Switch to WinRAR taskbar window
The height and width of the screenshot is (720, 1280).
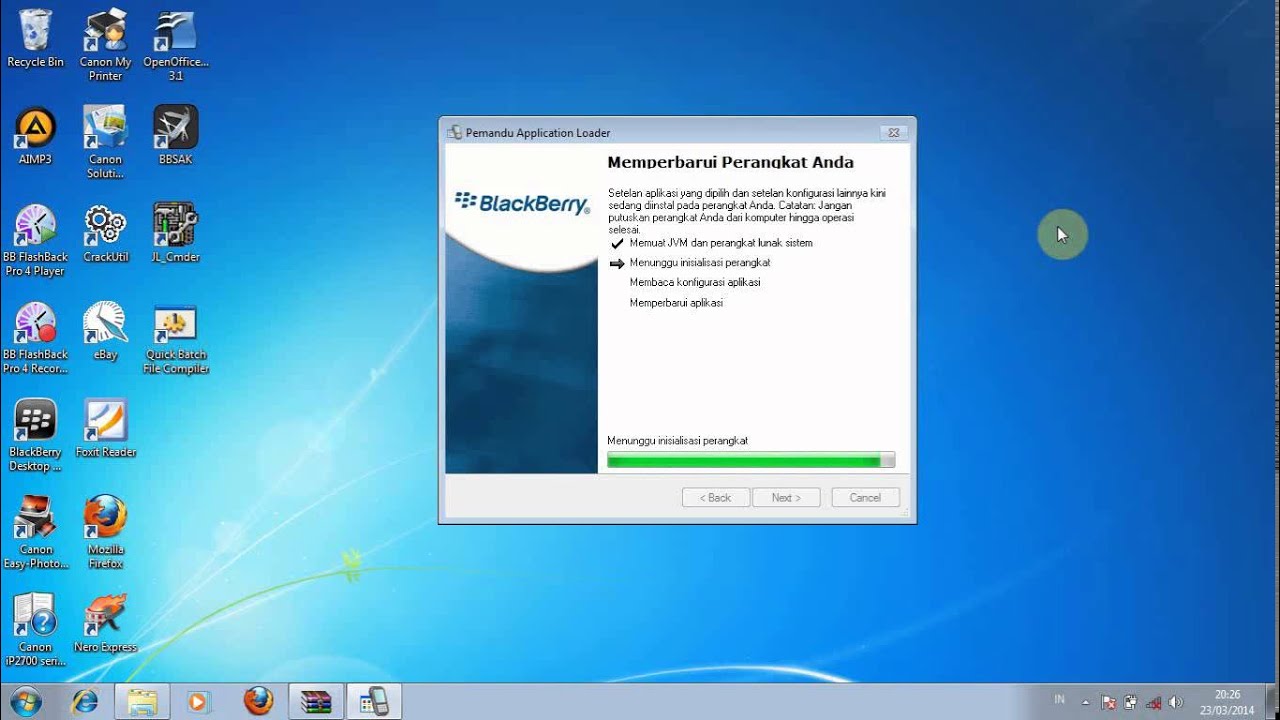point(316,701)
